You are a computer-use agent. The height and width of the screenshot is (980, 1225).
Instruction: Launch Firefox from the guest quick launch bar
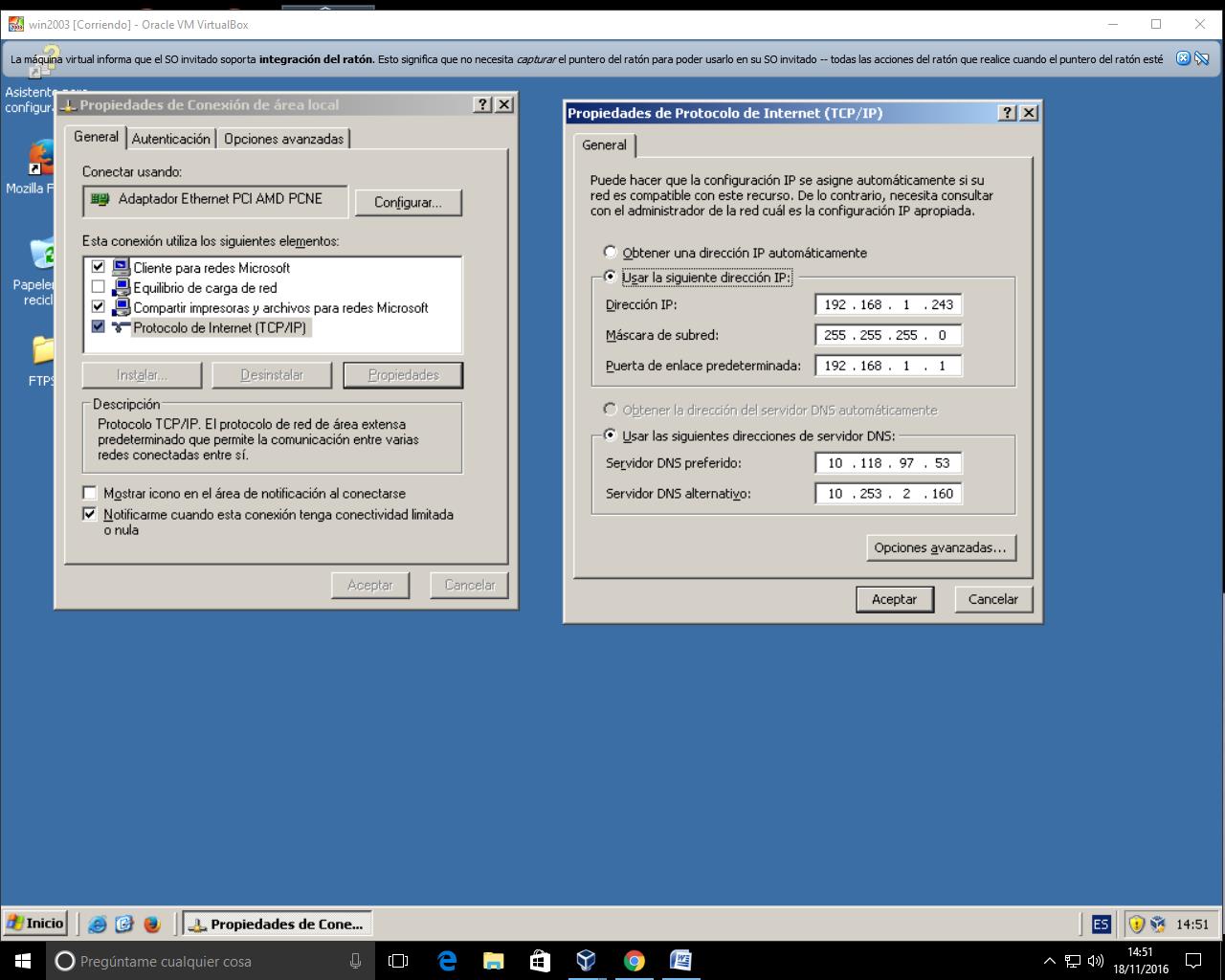(151, 924)
